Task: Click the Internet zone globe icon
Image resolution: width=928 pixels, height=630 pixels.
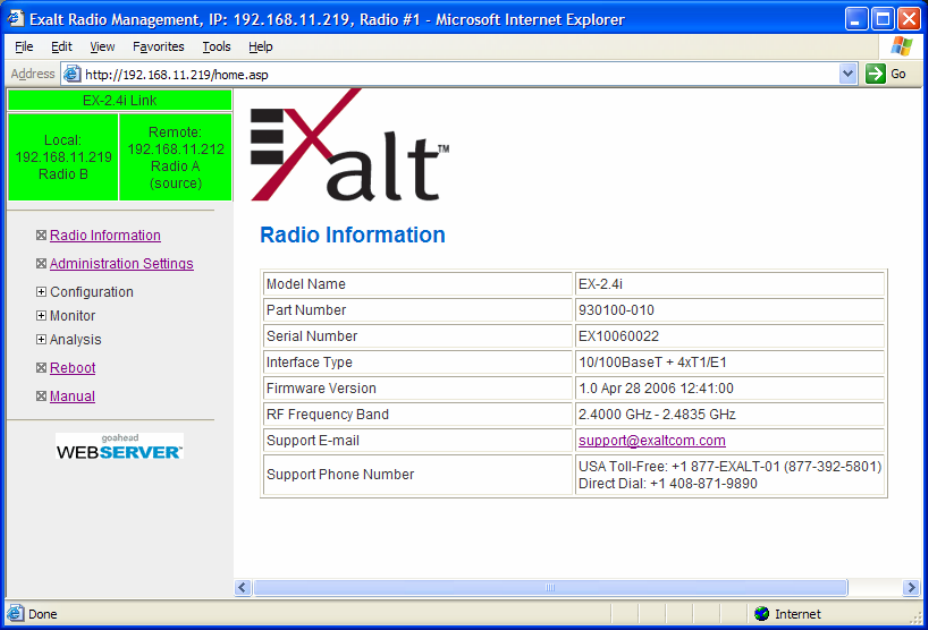Action: pos(762,614)
